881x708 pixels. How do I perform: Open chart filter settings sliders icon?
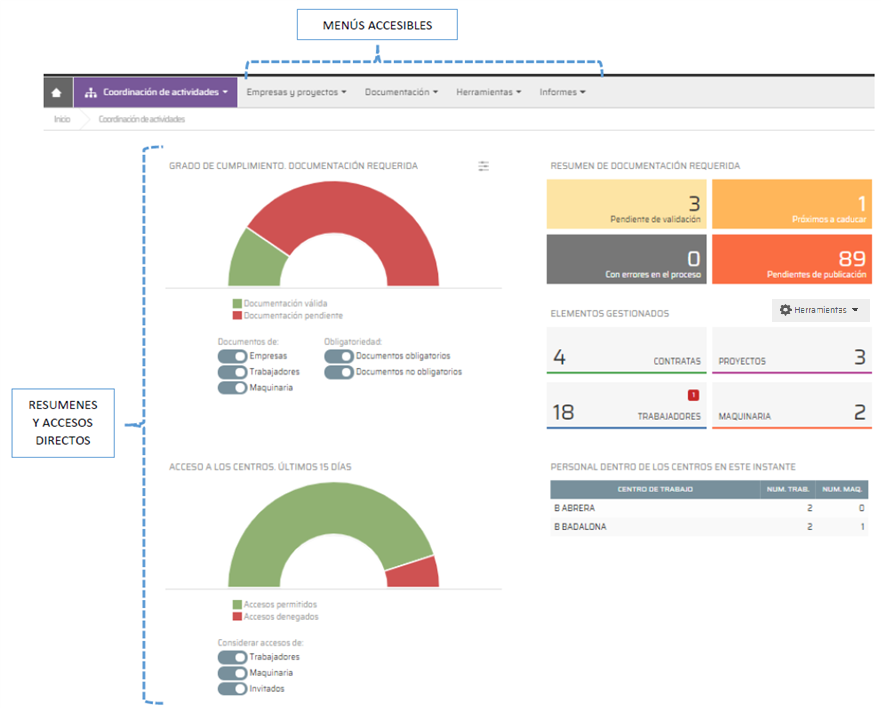(x=483, y=166)
